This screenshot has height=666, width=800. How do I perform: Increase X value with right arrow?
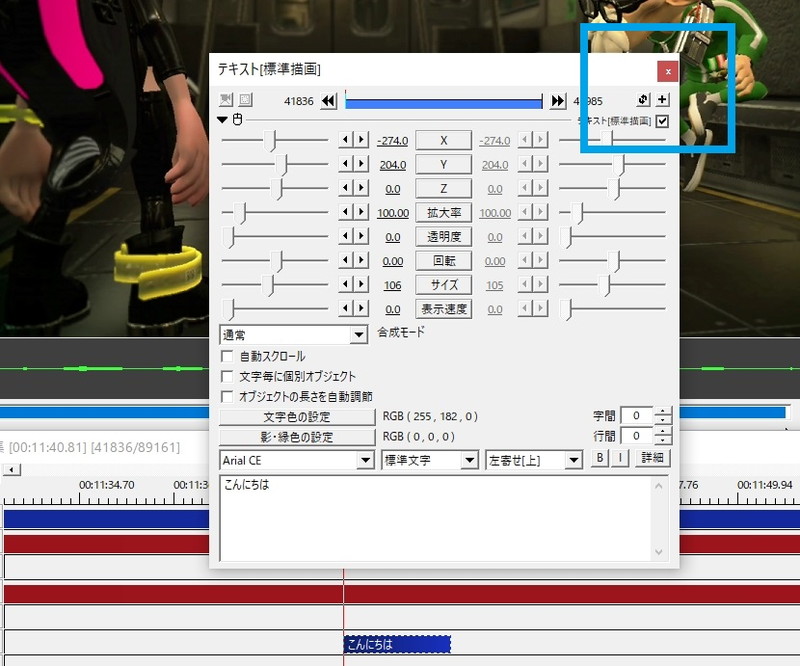(361, 140)
